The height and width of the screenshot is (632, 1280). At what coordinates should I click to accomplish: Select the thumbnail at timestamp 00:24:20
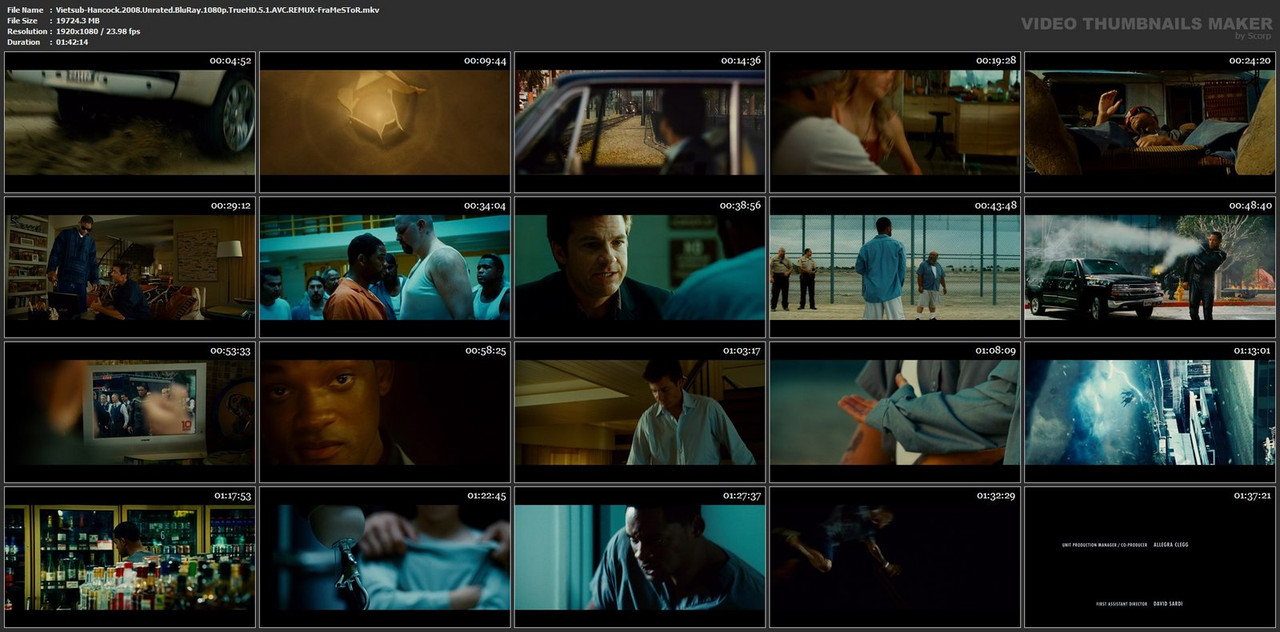pyautogui.click(x=1150, y=121)
